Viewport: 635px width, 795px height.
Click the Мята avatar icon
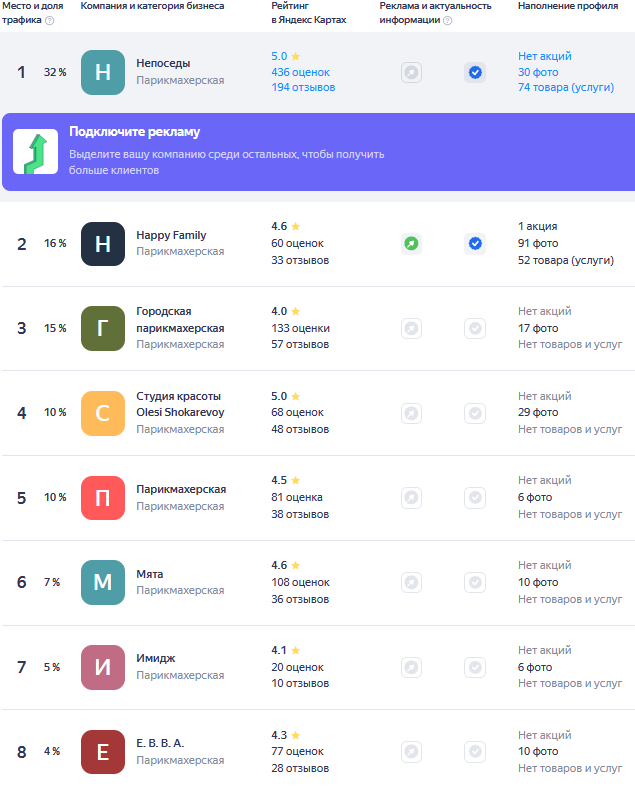tap(103, 583)
